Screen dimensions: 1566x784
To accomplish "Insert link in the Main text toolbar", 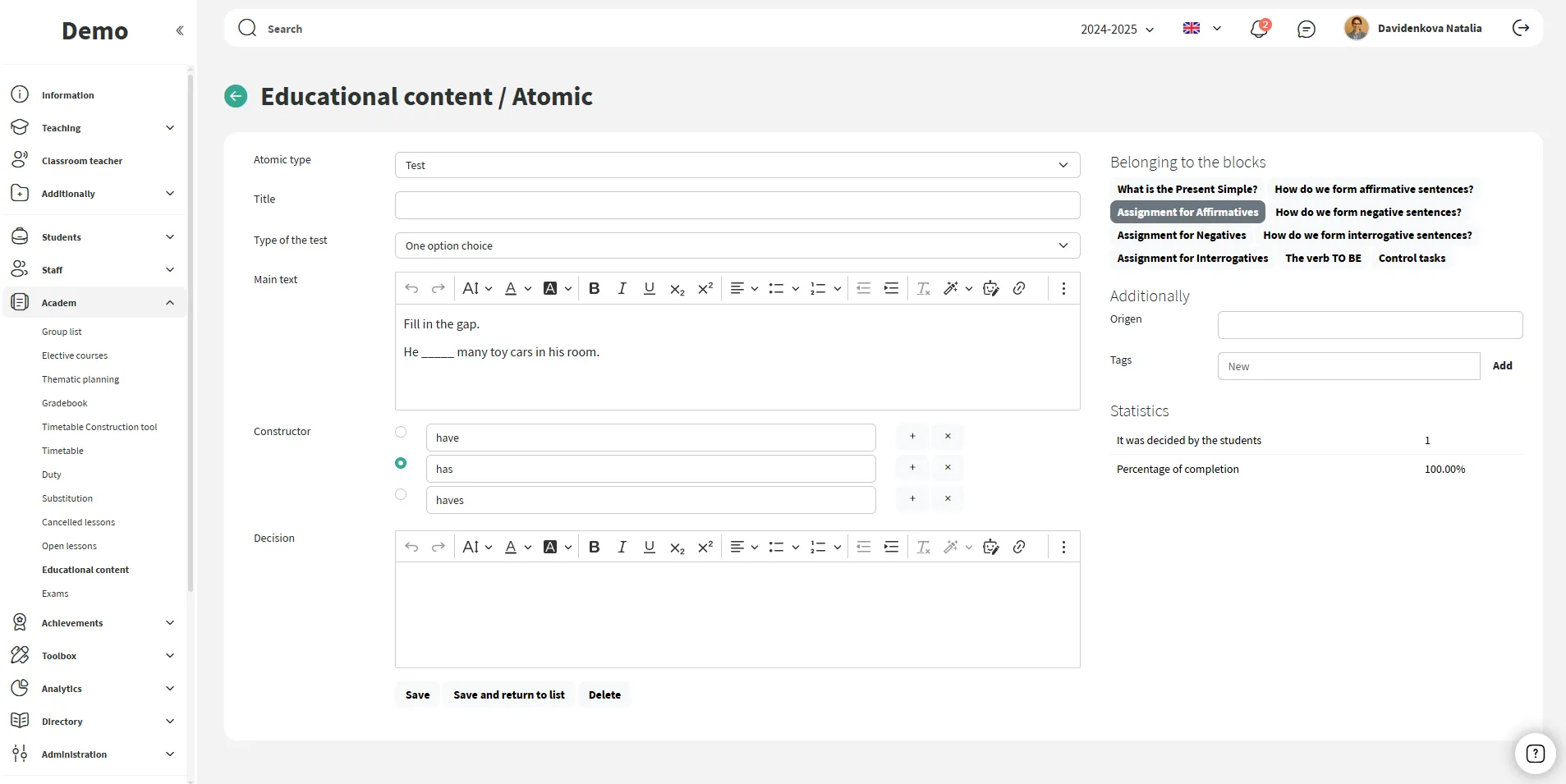I will point(1019,288).
